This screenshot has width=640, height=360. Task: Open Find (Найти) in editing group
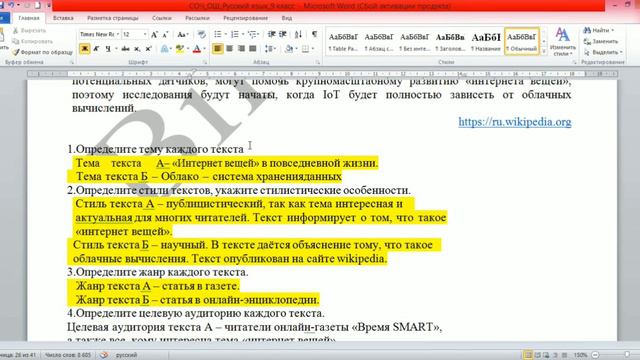click(598, 30)
